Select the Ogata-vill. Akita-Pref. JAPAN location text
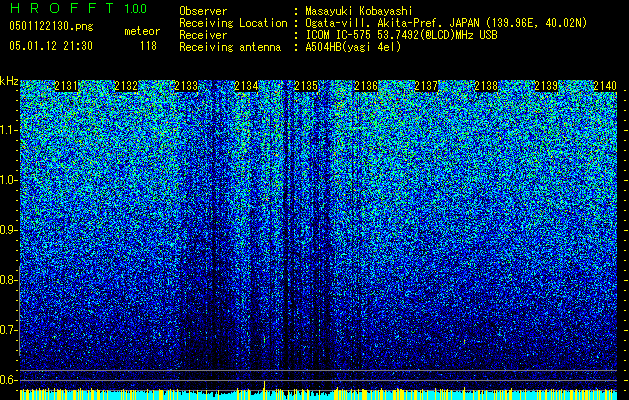 coord(446,23)
